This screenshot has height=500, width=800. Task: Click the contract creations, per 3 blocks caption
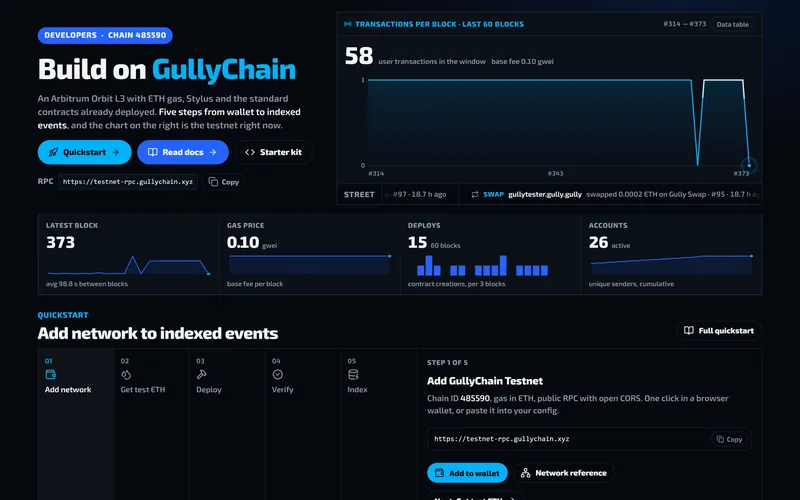point(457,284)
